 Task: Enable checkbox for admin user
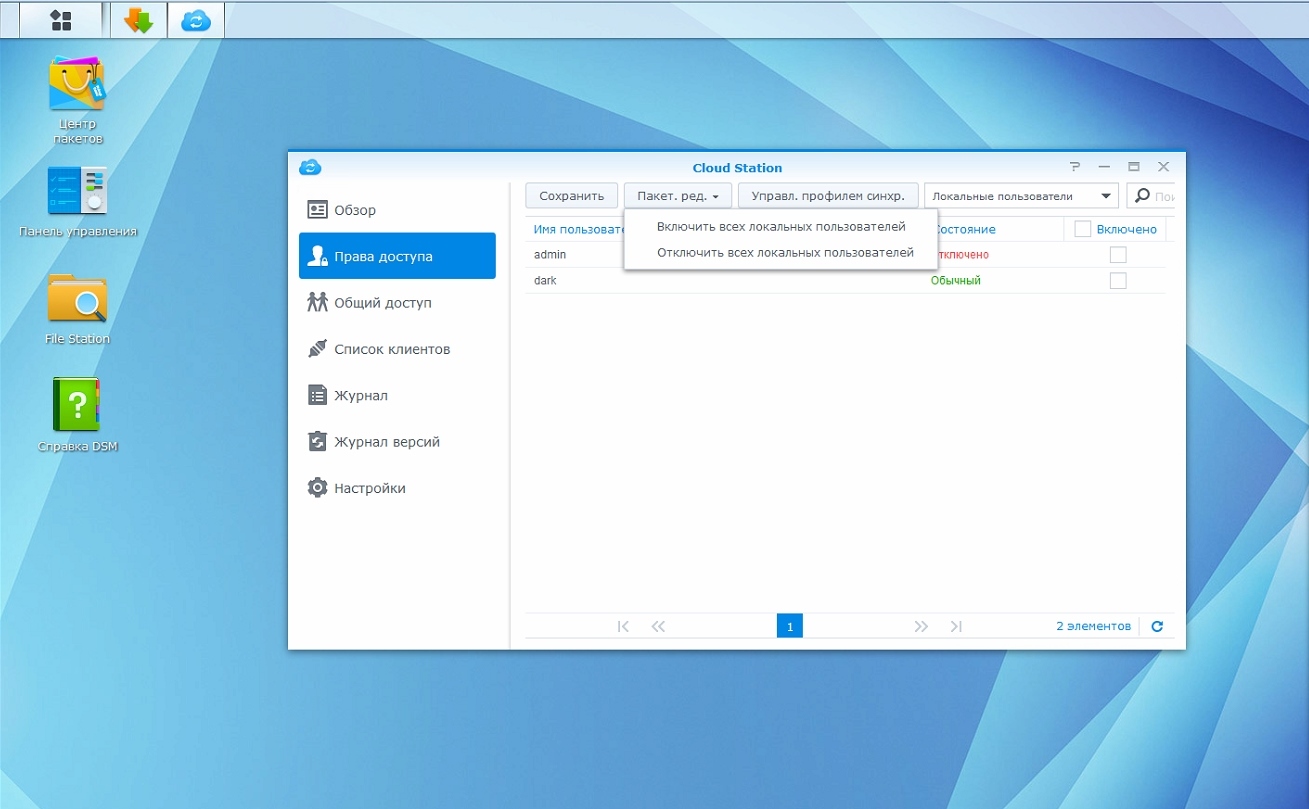click(1118, 255)
